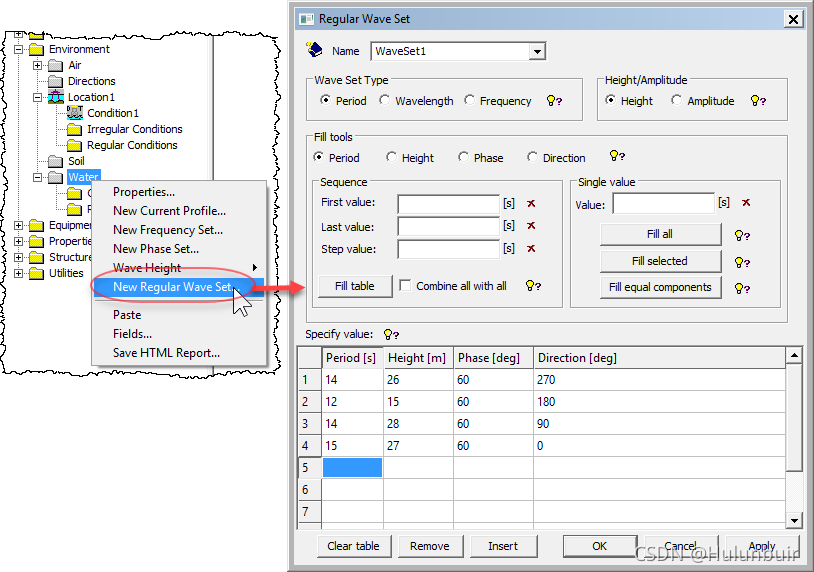
Task: Click the Remove button
Action: tap(429, 546)
